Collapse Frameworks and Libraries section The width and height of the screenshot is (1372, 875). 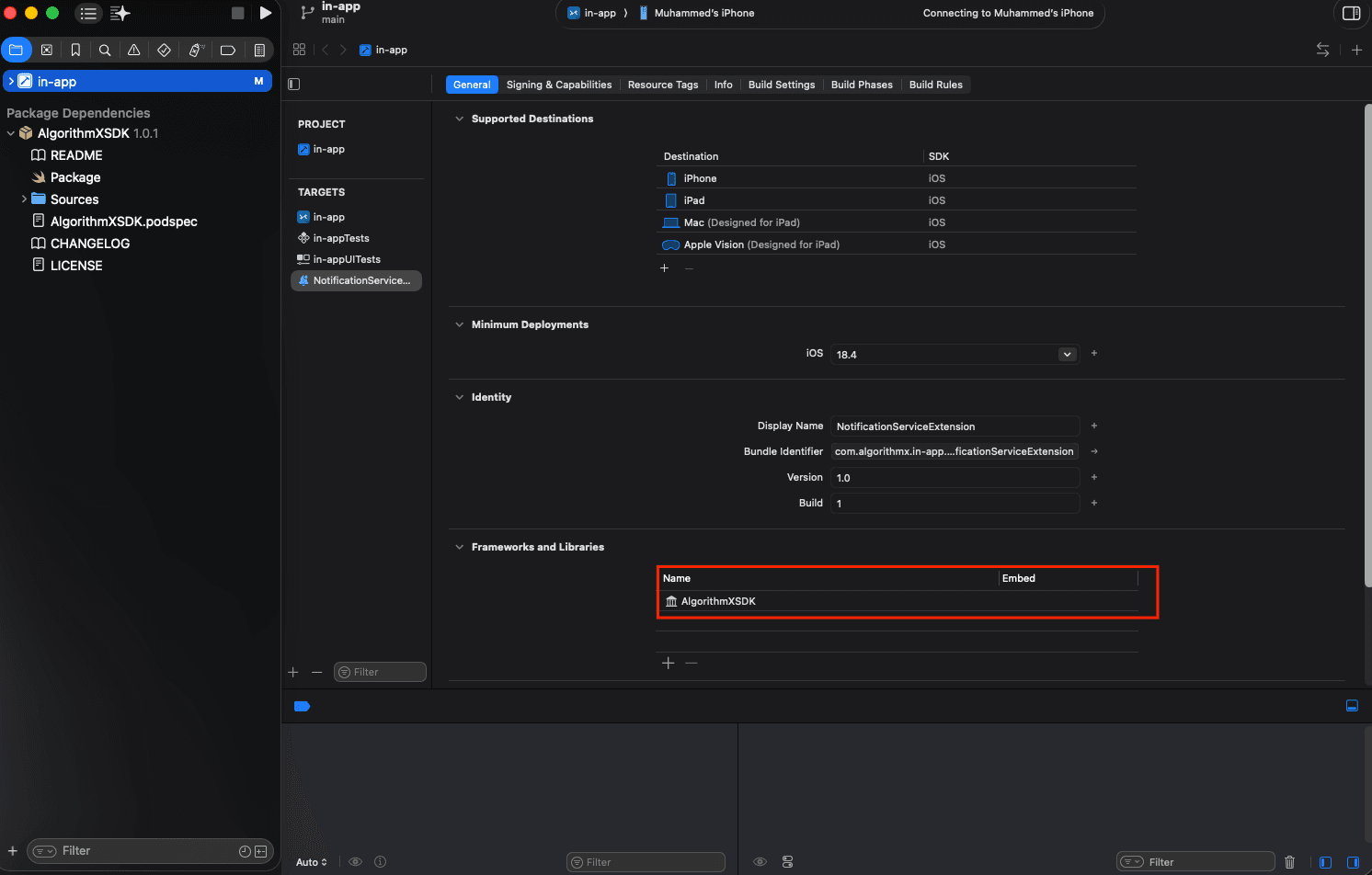click(459, 547)
